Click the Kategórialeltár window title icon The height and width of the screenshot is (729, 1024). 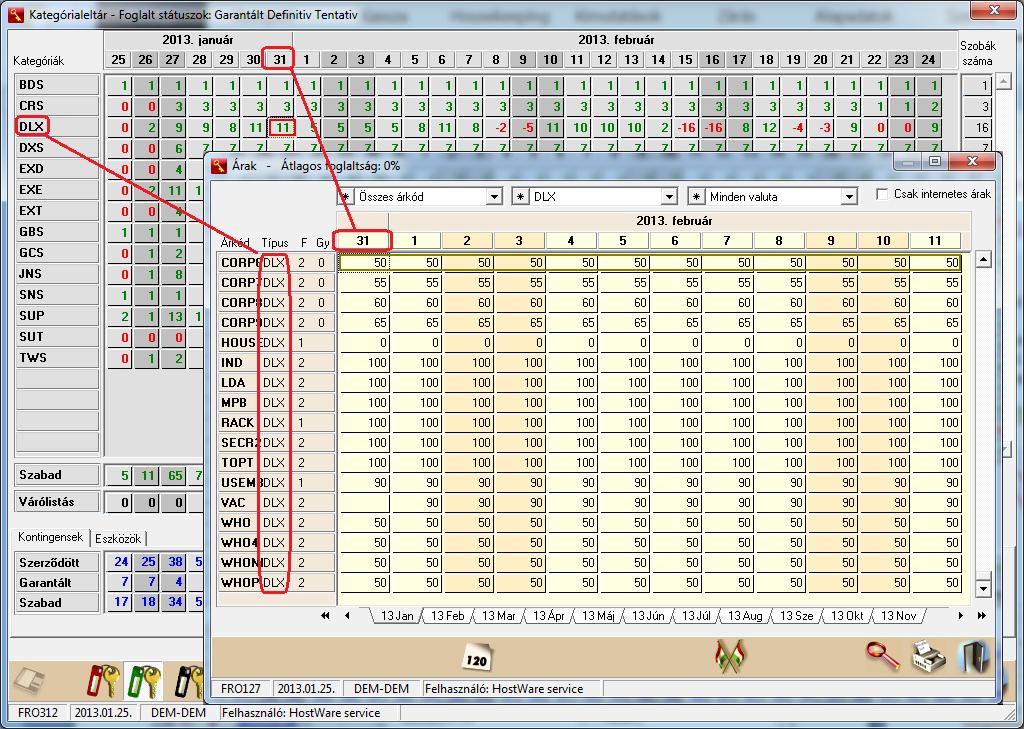(x=16, y=14)
